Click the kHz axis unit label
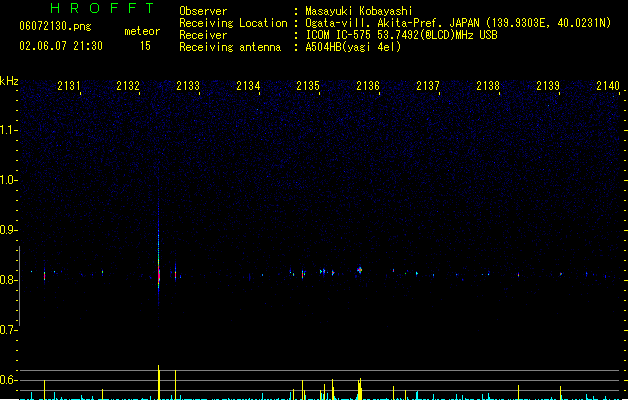The image size is (629, 400). coord(9,81)
